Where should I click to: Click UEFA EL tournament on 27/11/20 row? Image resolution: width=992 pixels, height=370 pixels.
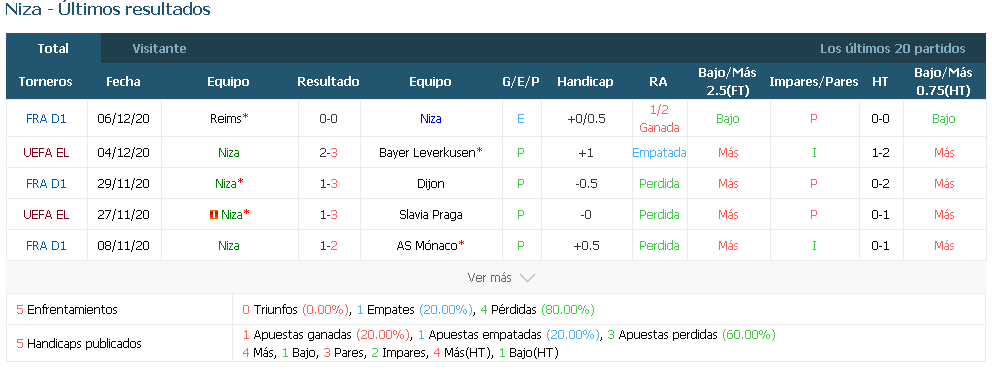point(46,214)
